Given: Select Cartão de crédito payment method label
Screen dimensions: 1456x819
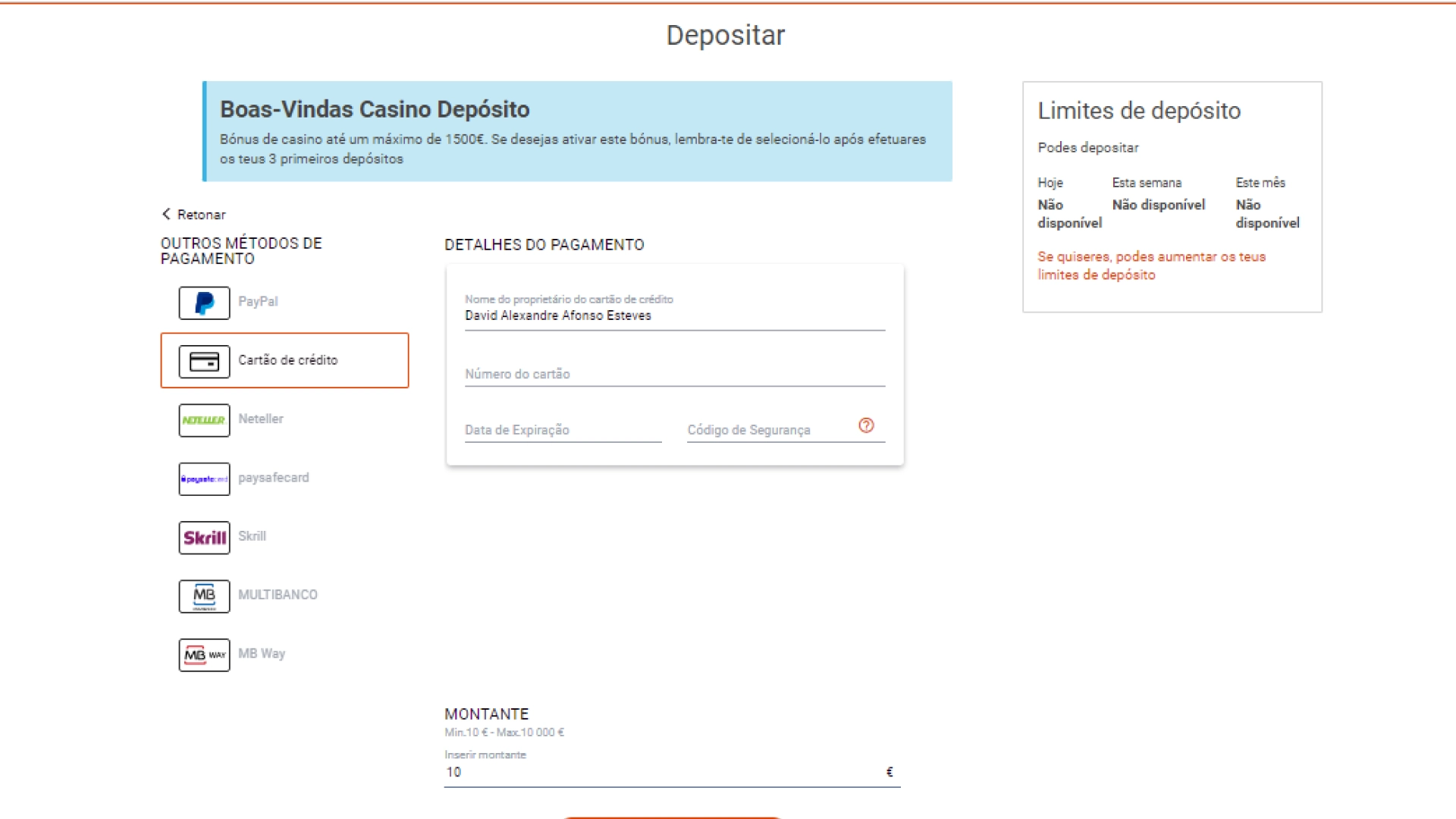Looking at the screenshot, I should pos(287,360).
